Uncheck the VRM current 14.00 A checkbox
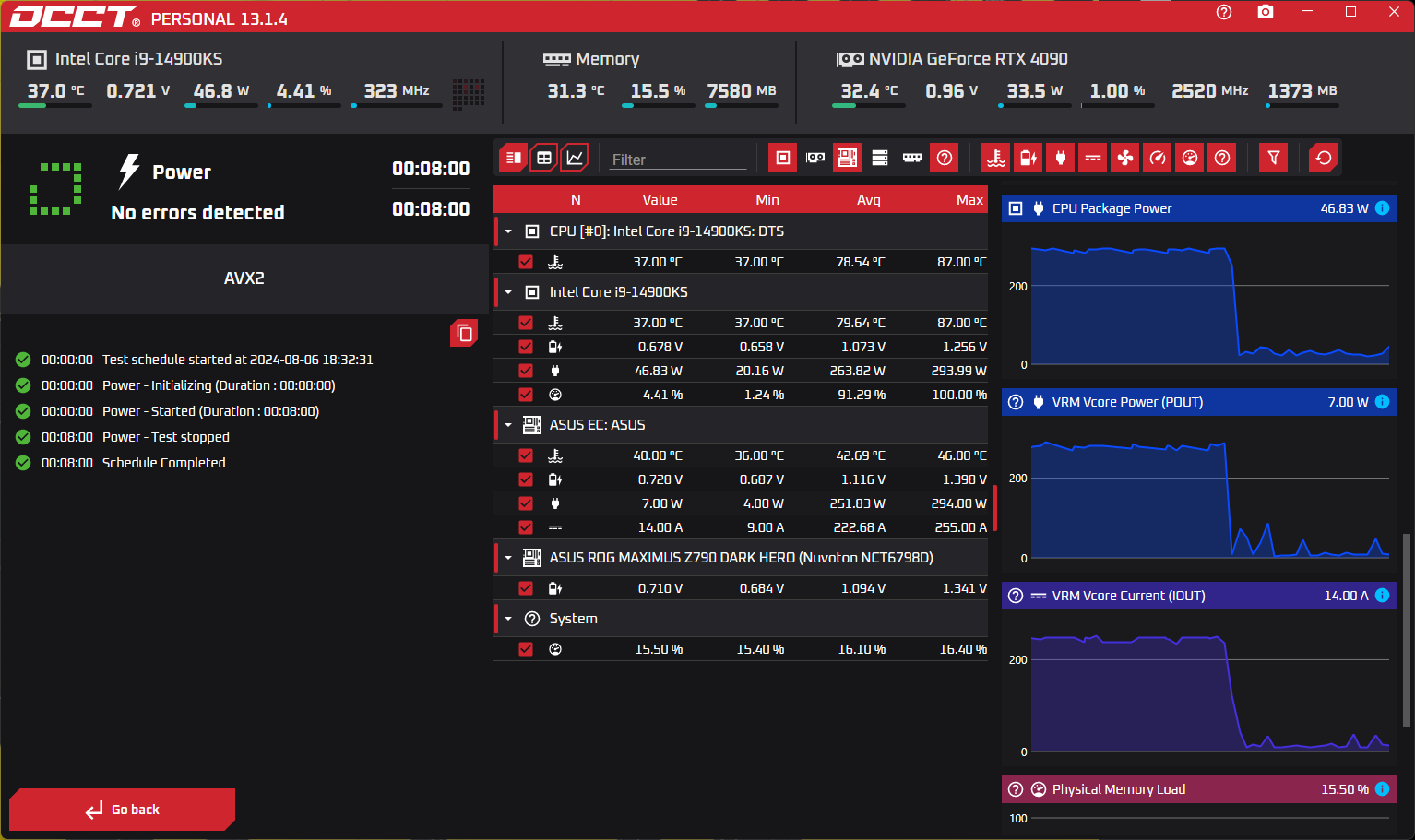 pos(526,527)
